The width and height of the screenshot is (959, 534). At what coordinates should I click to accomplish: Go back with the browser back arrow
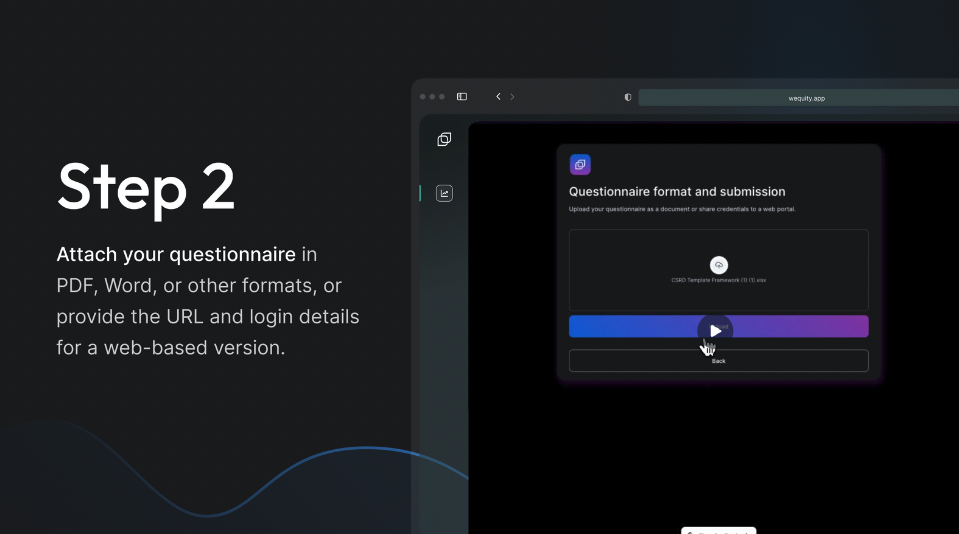click(x=498, y=97)
